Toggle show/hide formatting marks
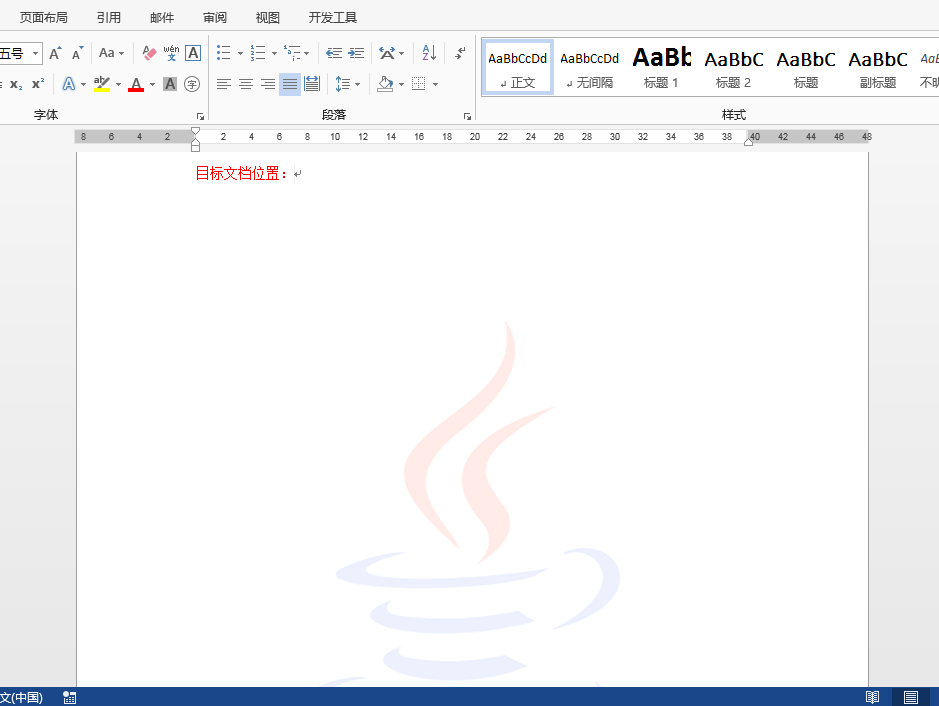 (460, 53)
